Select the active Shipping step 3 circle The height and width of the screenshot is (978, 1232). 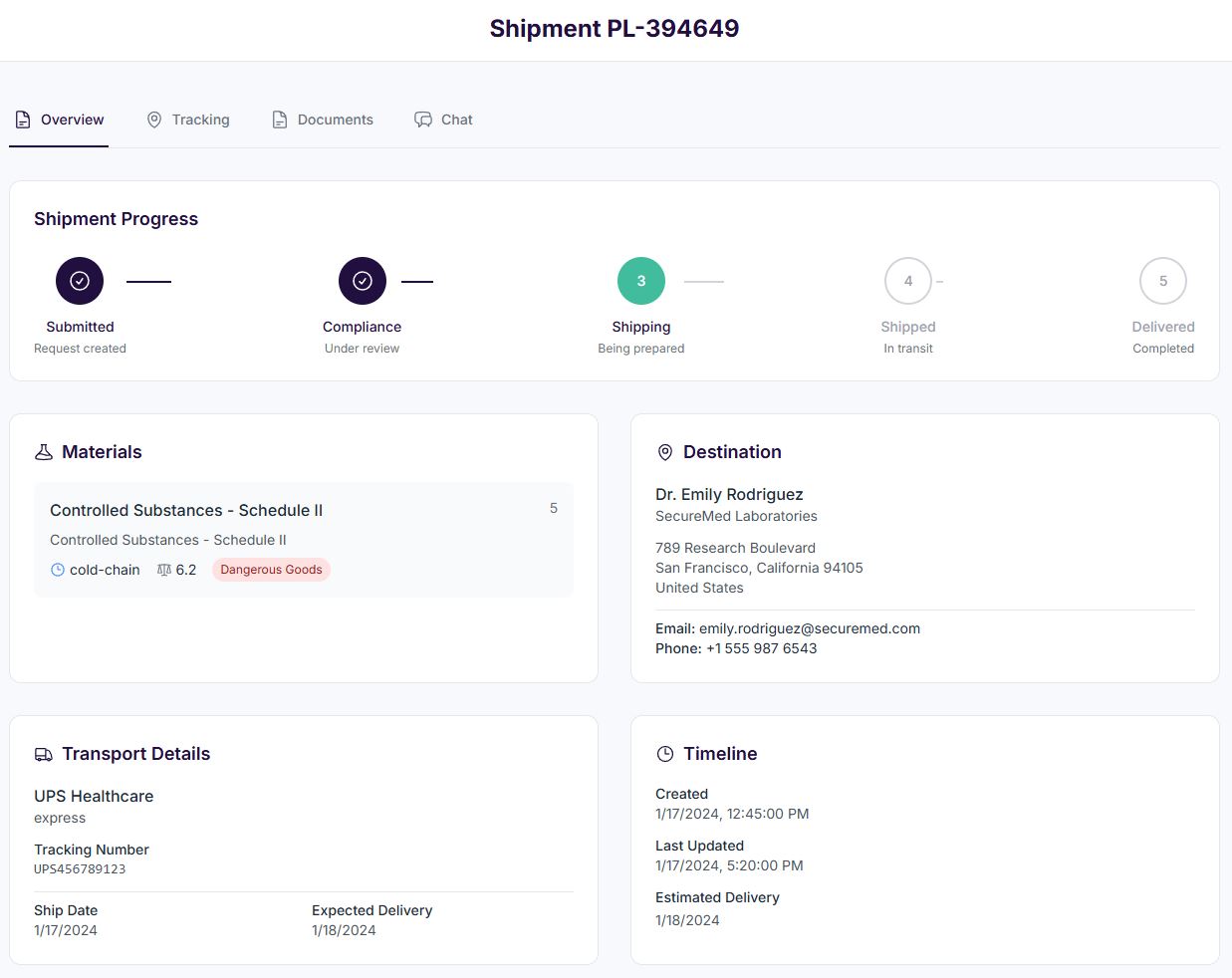(641, 281)
